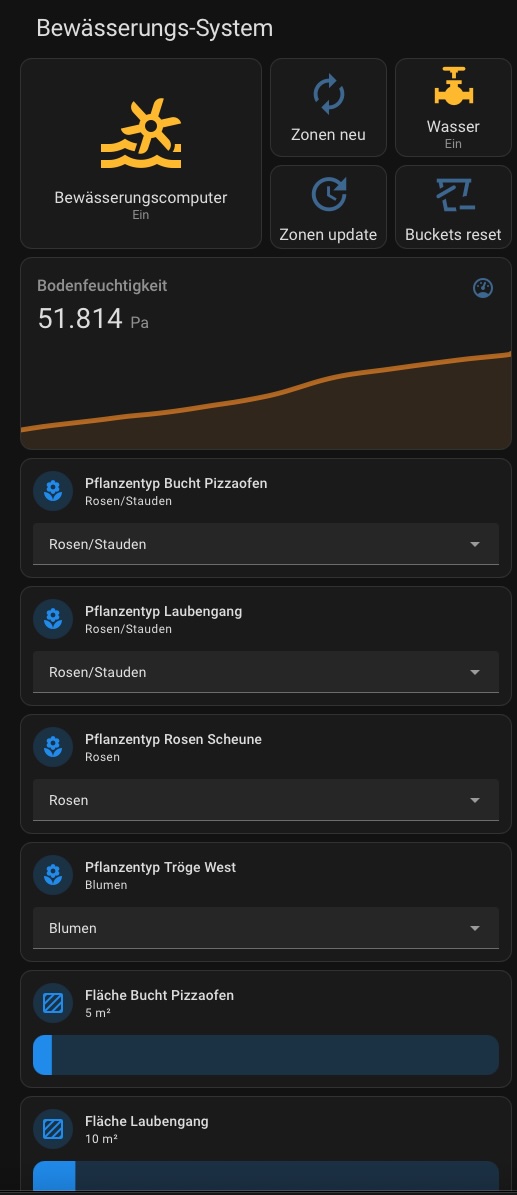Click the Zonen neu refresh icon
The image size is (517, 1195).
point(329,95)
